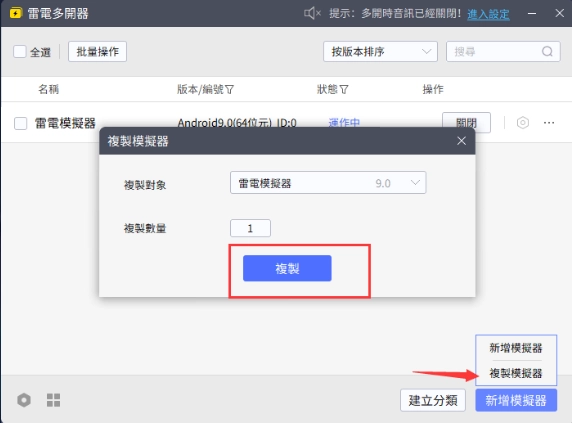Click into the 搜尋 search field
The image size is (572, 423).
pyautogui.click(x=503, y=51)
